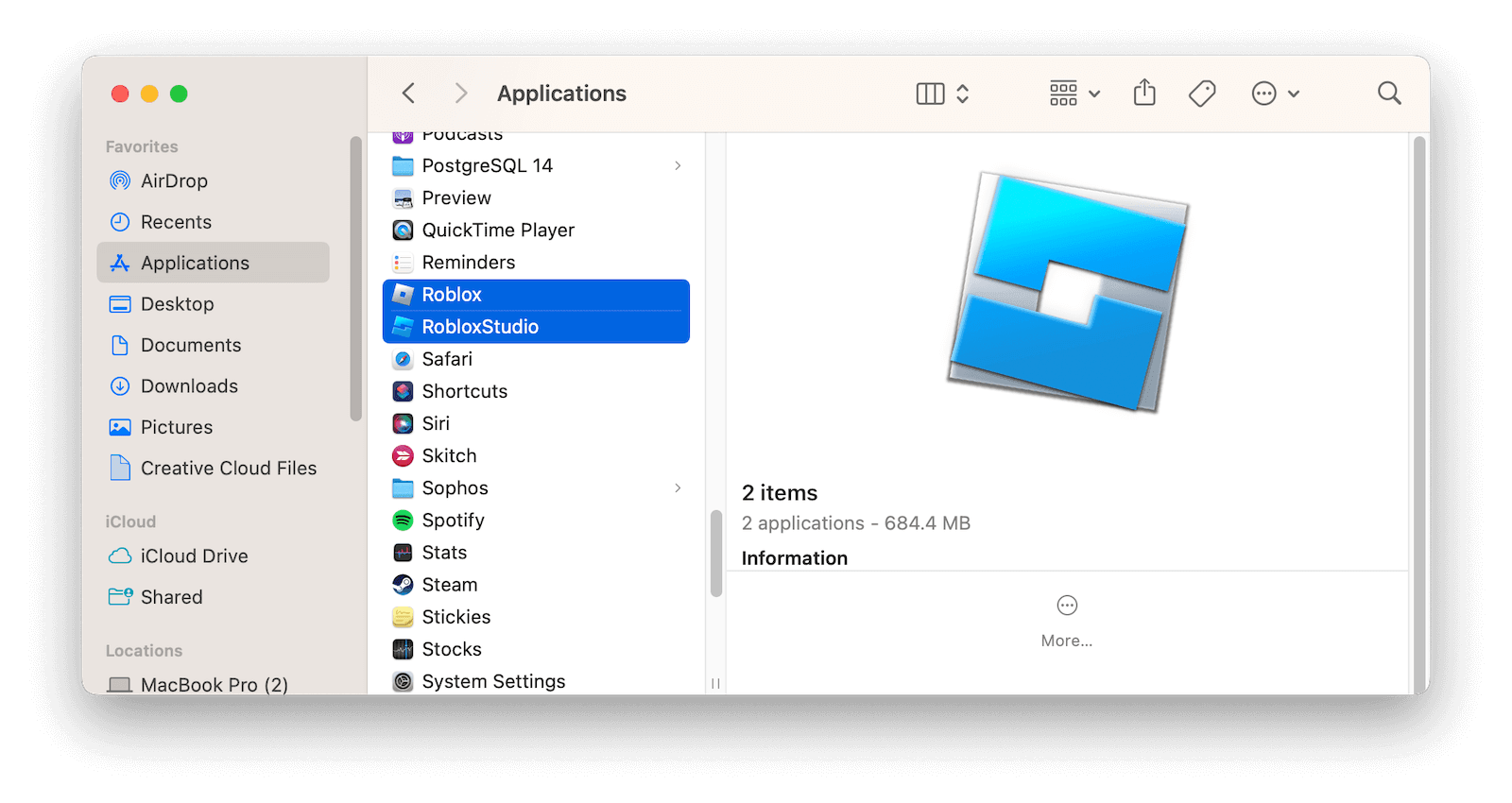Click the sidebar scrollbar thumb
Screen dimensions: 1512x803
click(355, 278)
